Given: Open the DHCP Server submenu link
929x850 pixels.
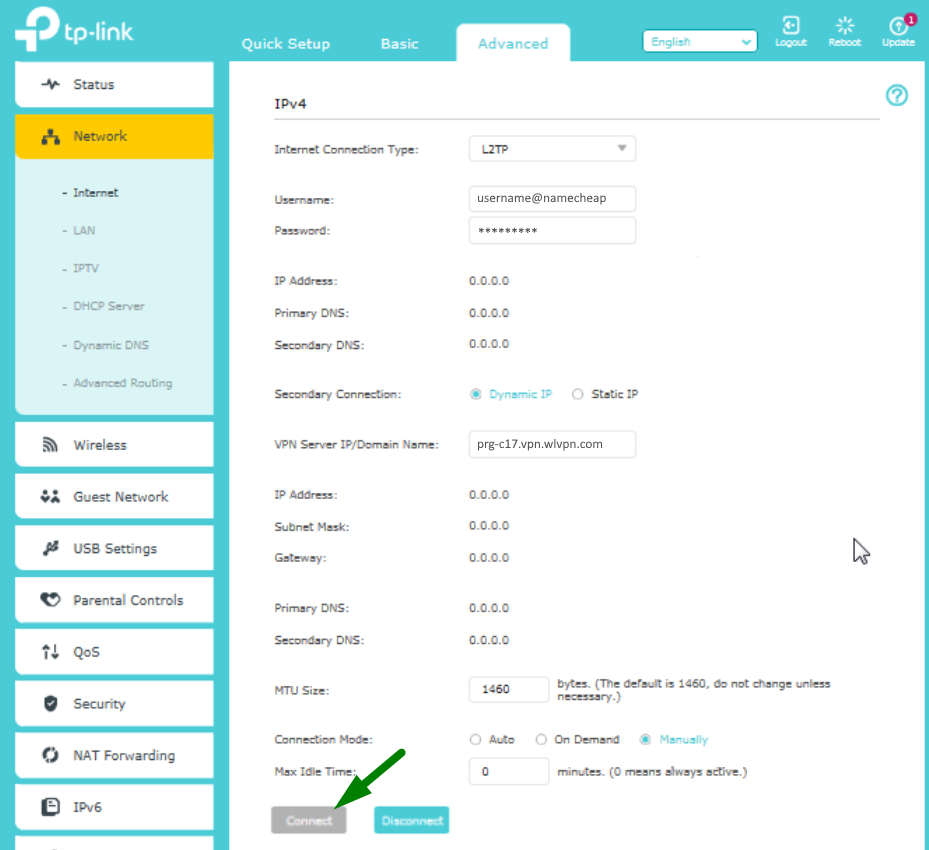Looking at the screenshot, I should click(x=109, y=306).
